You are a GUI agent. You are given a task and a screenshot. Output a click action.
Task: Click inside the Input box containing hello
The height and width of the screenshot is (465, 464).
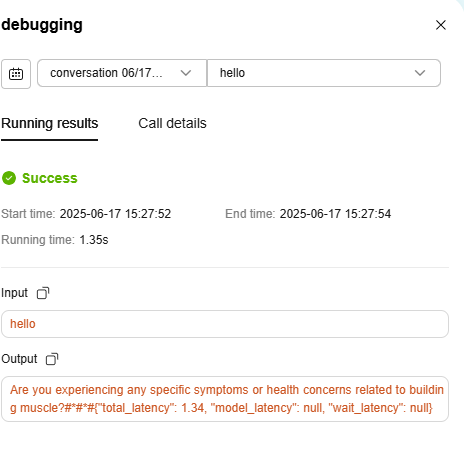(x=225, y=324)
